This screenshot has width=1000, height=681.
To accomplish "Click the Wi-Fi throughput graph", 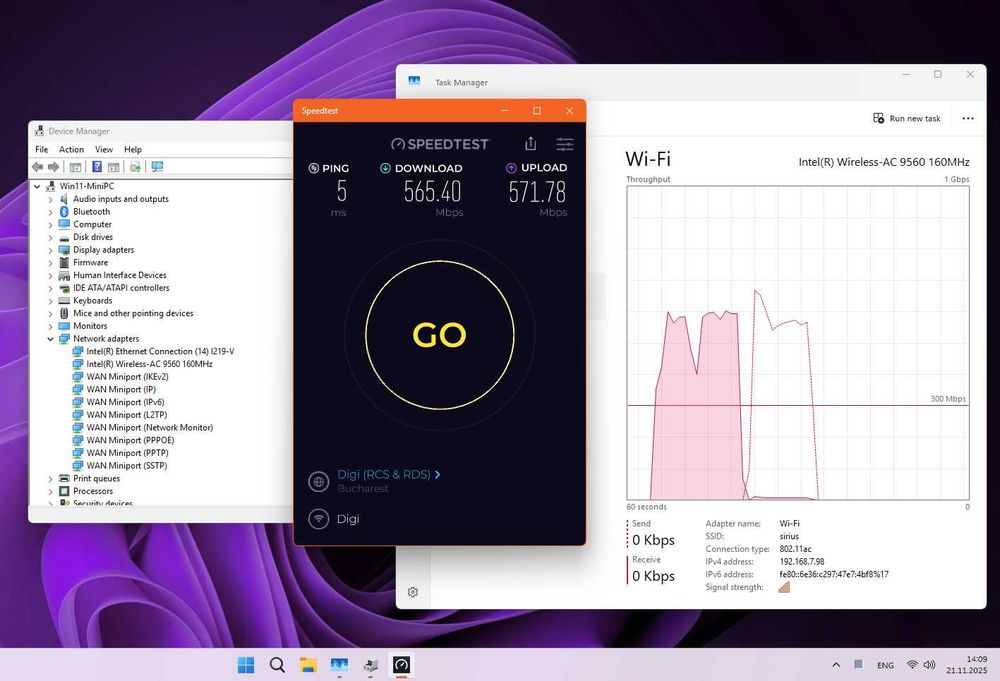I will 798,343.
